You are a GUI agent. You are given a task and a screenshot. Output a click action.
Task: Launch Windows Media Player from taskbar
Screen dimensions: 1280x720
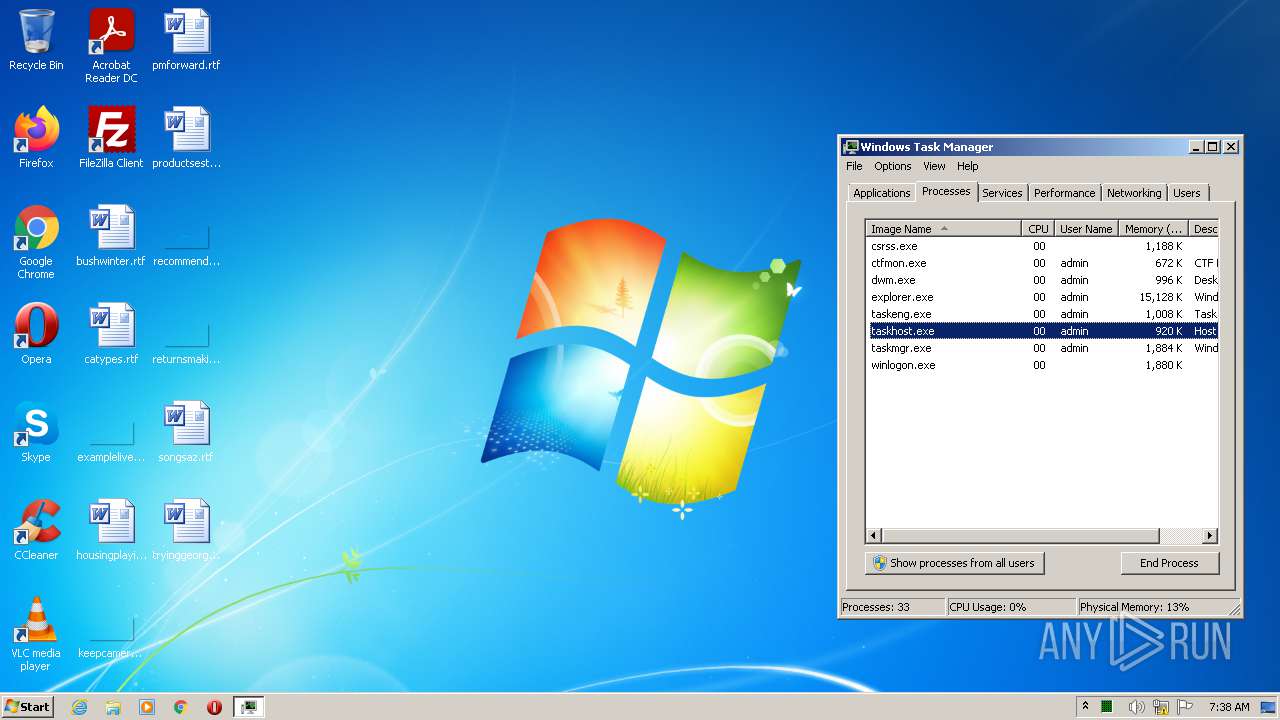pos(147,707)
